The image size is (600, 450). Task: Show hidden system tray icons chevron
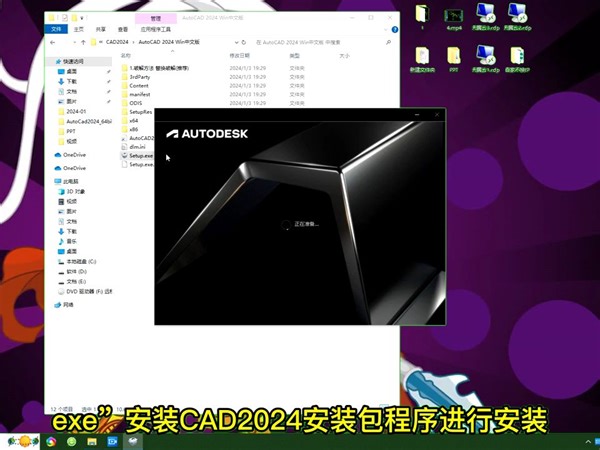[588, 442]
